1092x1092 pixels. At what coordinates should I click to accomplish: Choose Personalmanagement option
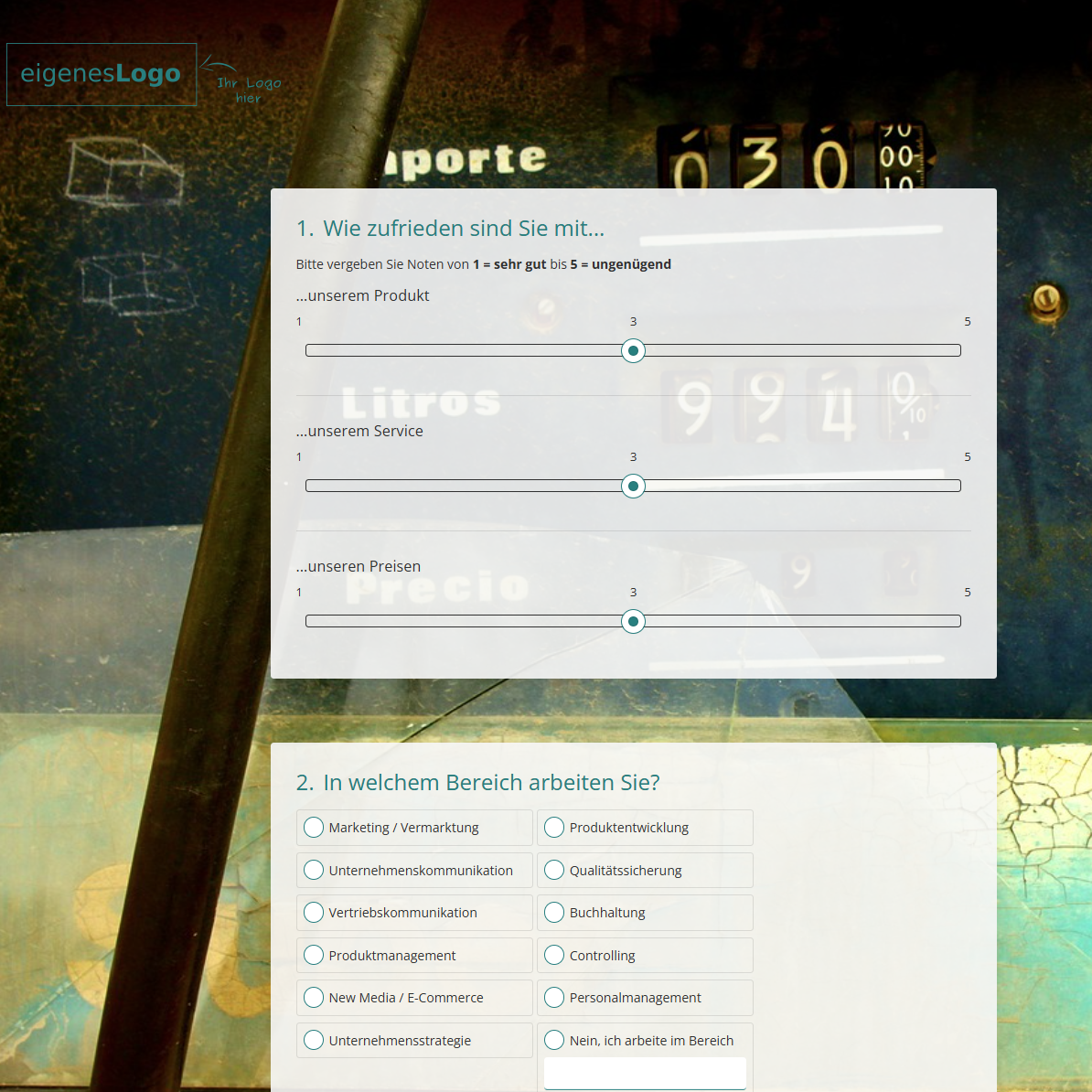(x=553, y=997)
